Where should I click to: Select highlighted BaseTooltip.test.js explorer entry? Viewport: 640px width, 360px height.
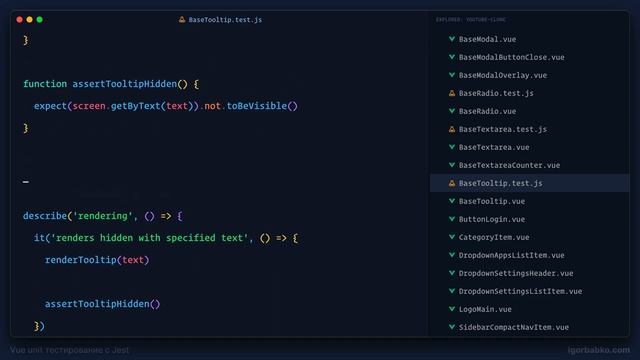(x=529, y=183)
